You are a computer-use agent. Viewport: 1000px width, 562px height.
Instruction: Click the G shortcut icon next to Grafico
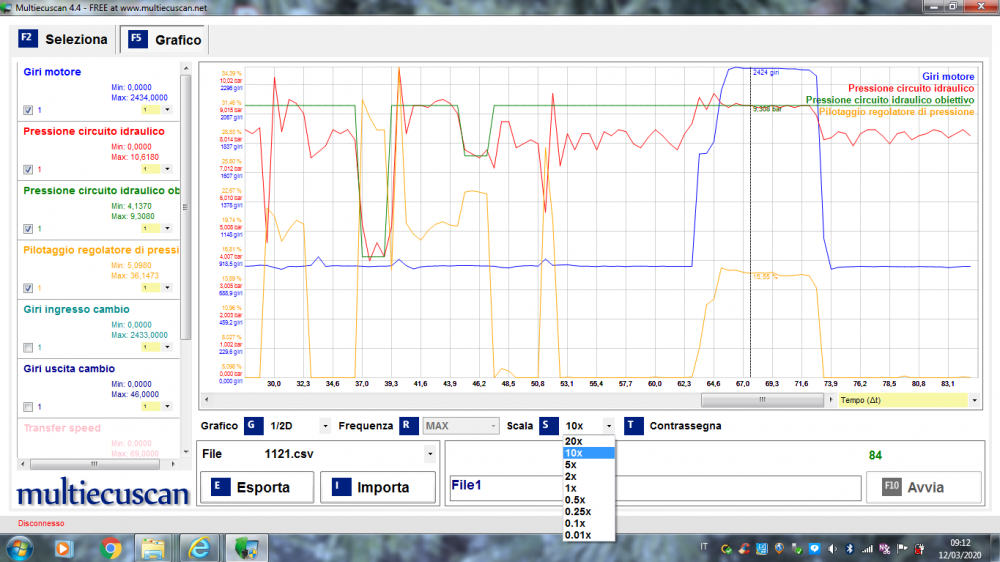point(251,426)
